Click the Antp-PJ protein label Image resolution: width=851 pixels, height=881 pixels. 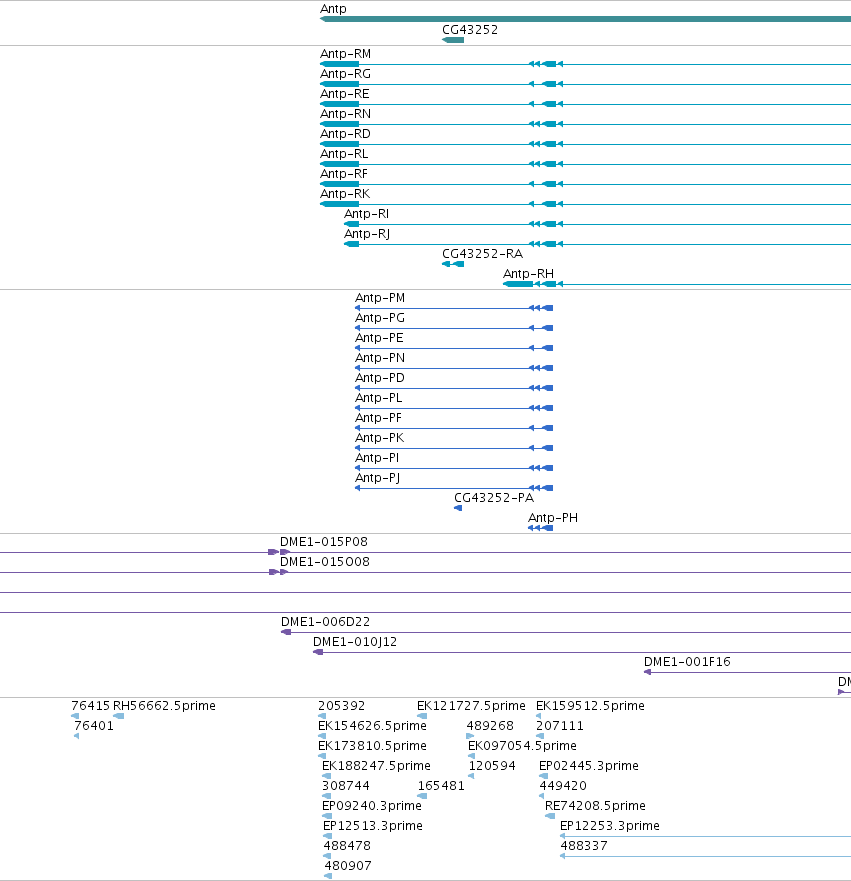(378, 478)
